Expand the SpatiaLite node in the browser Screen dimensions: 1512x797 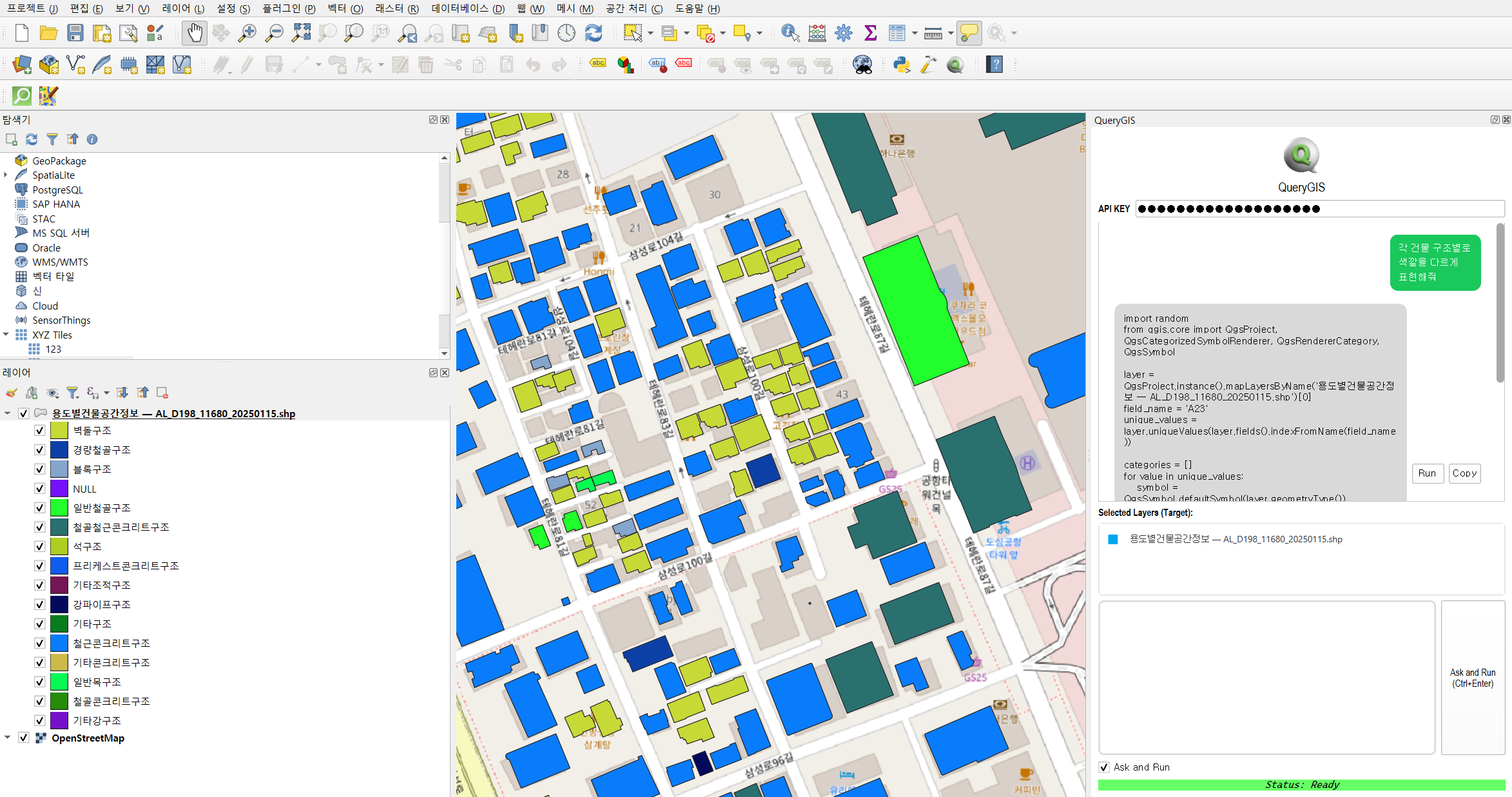point(6,175)
